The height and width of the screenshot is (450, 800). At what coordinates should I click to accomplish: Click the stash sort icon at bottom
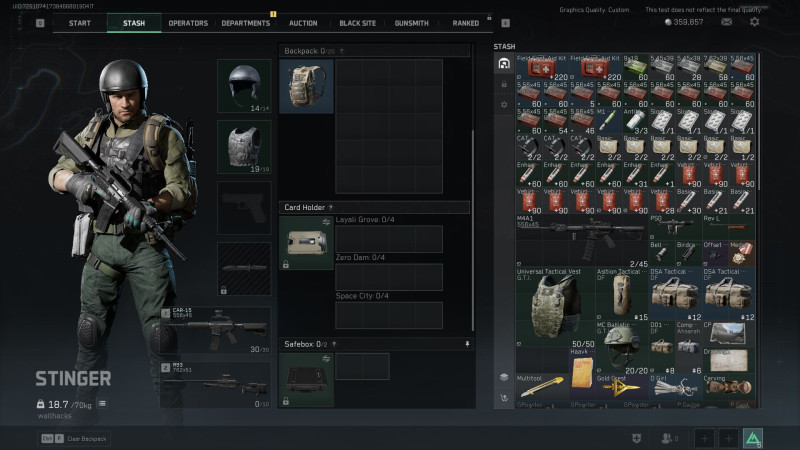pyautogui.click(x=504, y=398)
